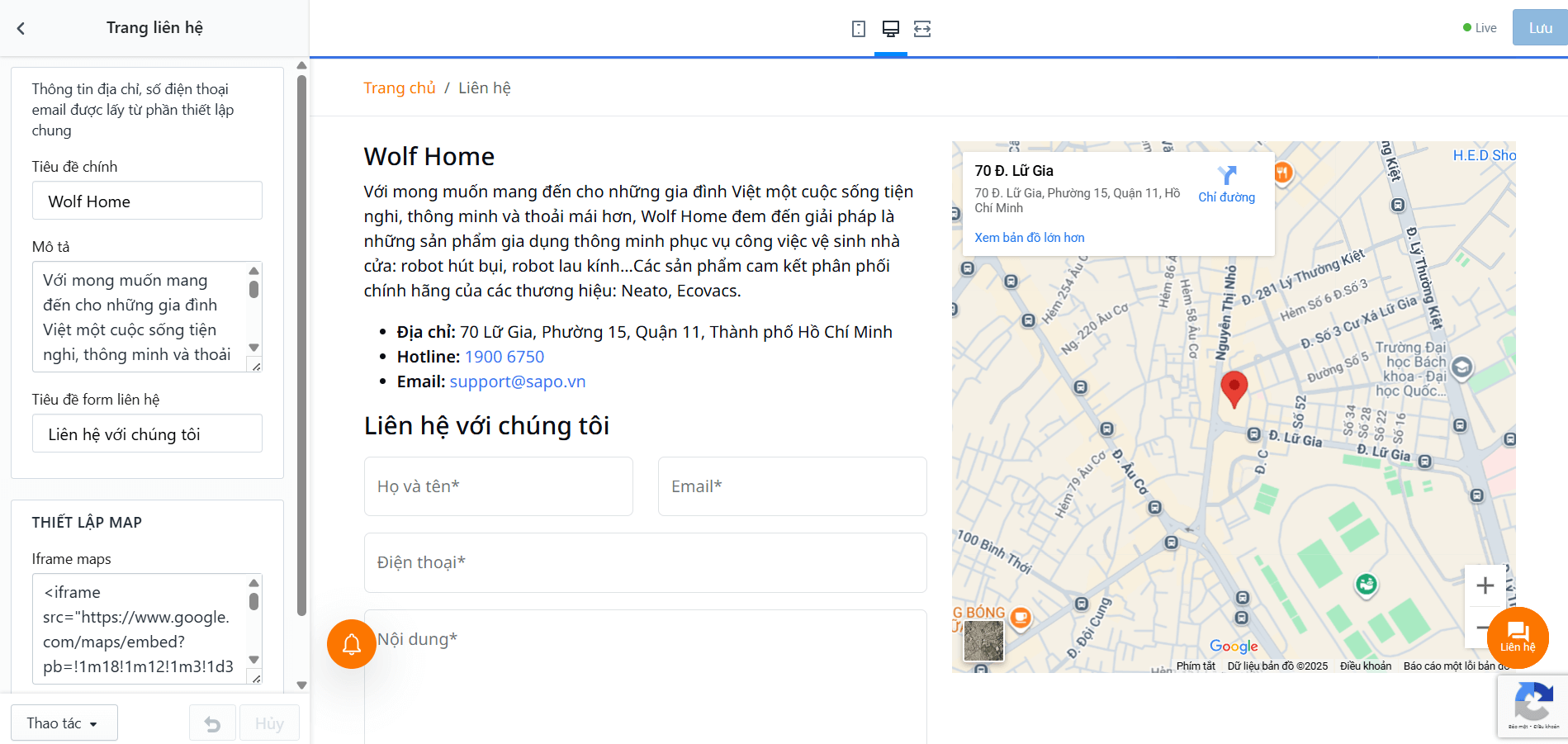Click the Mô tả textarea resize handle
The height and width of the screenshot is (744, 1568).
click(256, 367)
